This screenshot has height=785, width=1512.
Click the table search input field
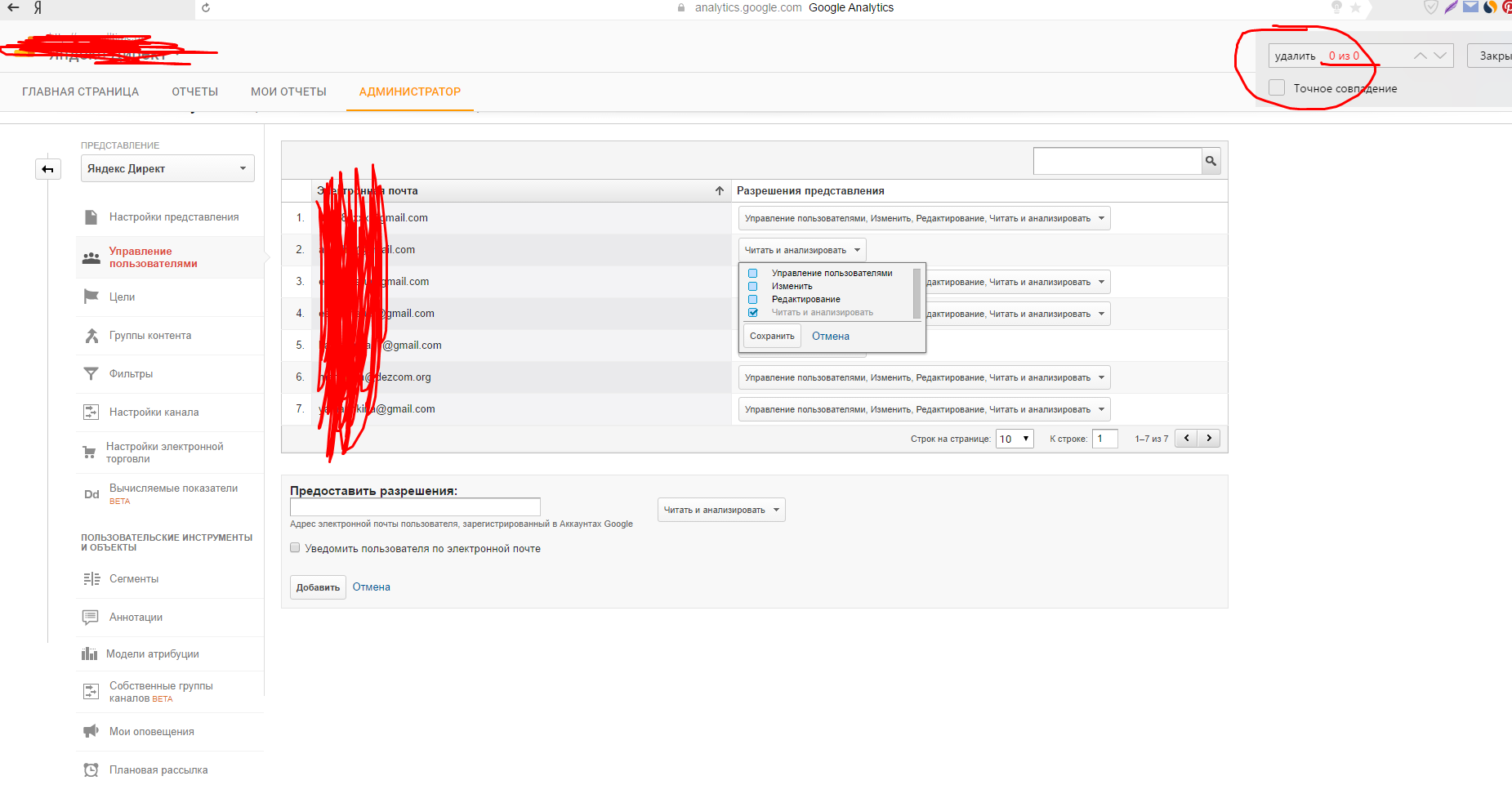coord(1117,162)
